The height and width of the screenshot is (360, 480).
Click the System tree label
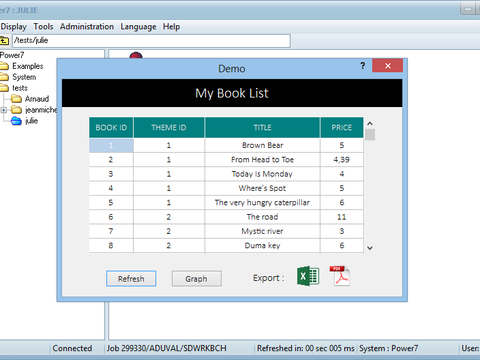(x=24, y=77)
